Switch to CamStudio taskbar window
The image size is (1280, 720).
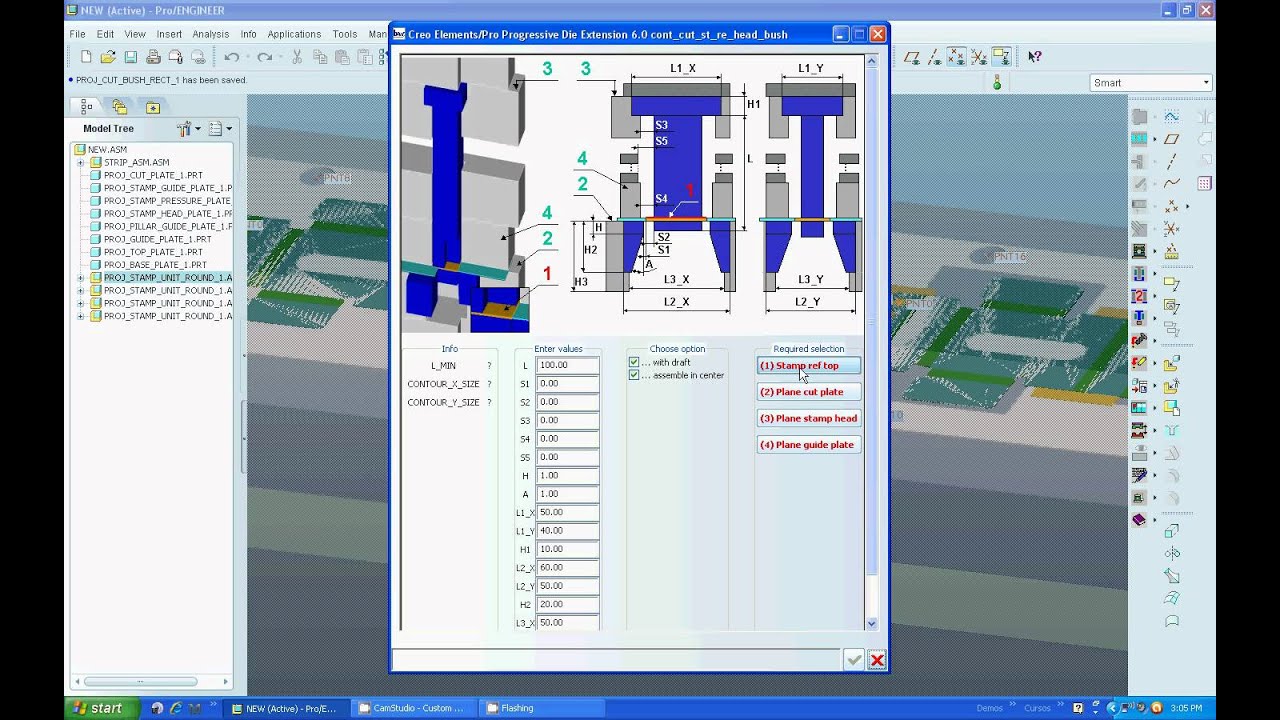(x=412, y=708)
